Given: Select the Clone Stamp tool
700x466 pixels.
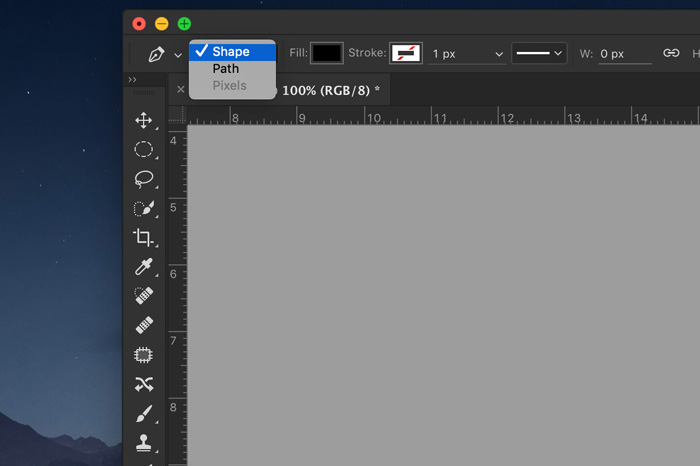Looking at the screenshot, I should 143,443.
